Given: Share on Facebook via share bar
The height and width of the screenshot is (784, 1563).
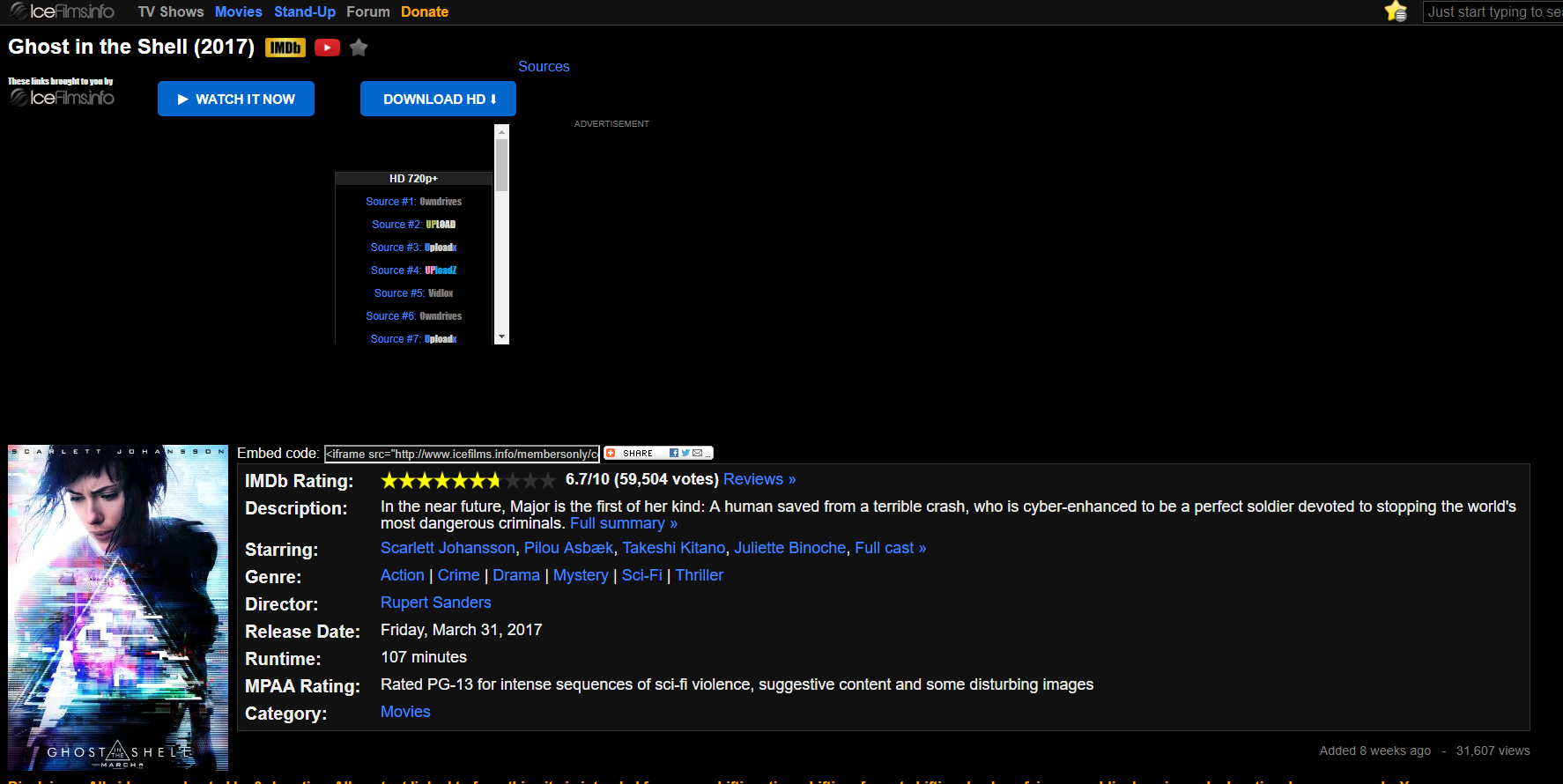Looking at the screenshot, I should tap(674, 454).
